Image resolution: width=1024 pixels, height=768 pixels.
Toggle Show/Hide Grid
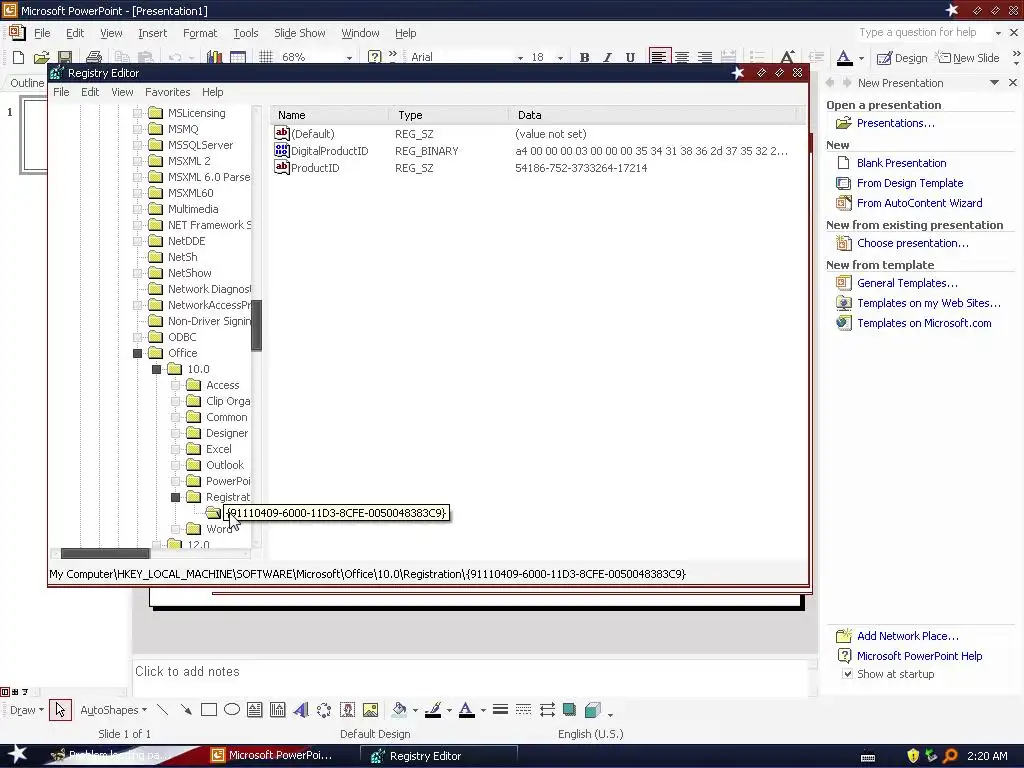pyautogui.click(x=266, y=57)
